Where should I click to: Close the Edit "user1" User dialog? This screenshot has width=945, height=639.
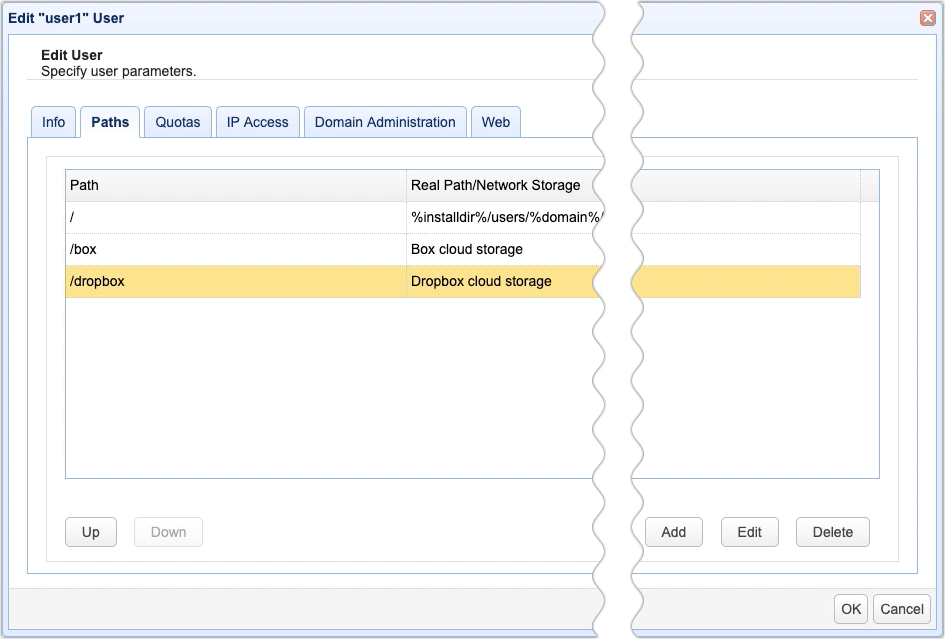(928, 17)
